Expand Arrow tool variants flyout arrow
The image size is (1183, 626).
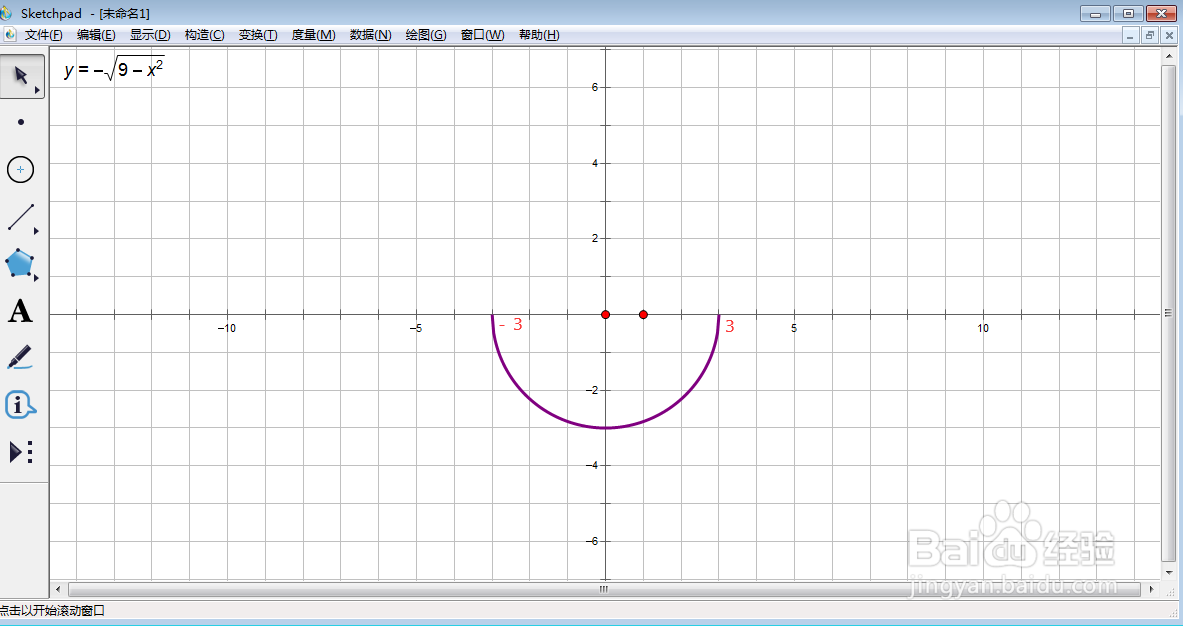[37, 90]
